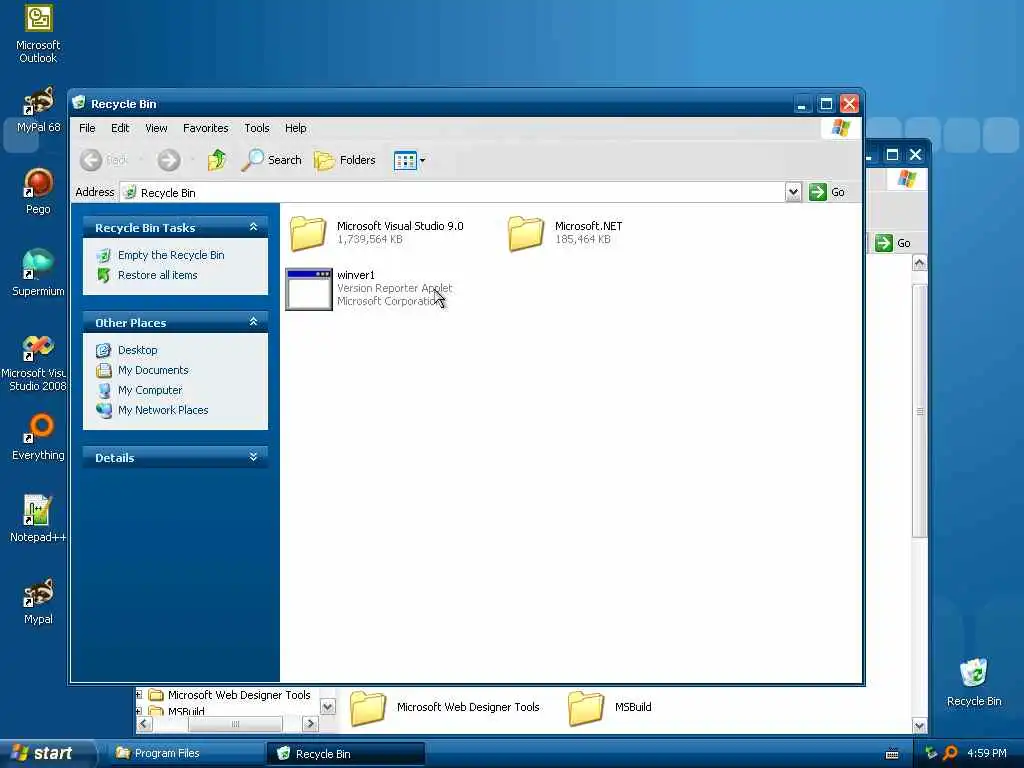The image size is (1024, 768).
Task: Open the Tools menu
Action: tap(257, 128)
